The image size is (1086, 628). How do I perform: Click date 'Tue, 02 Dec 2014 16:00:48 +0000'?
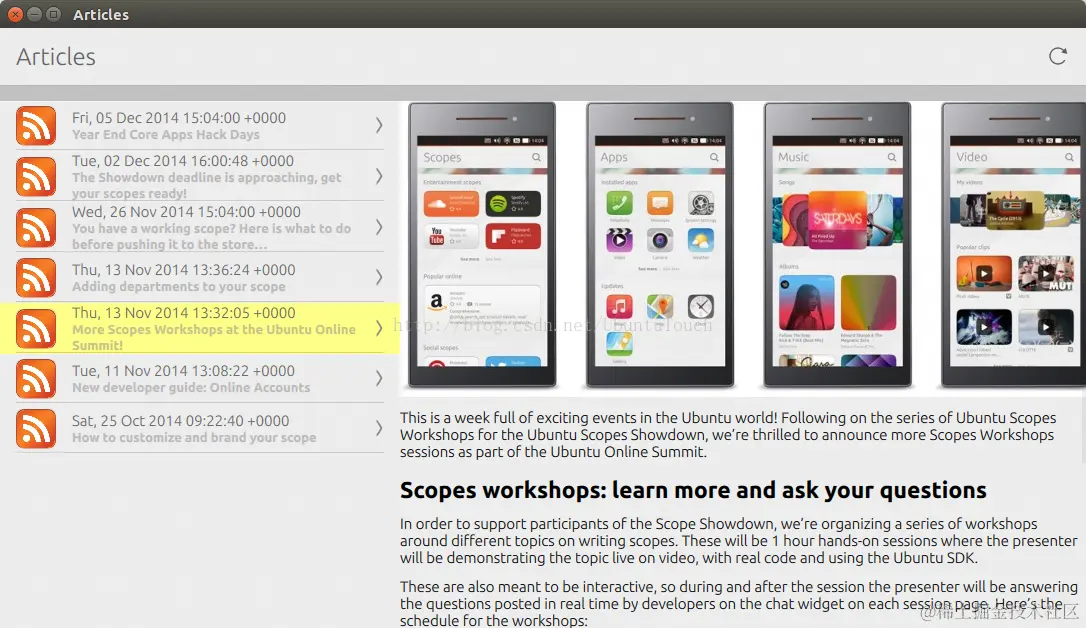pyautogui.click(x=183, y=161)
